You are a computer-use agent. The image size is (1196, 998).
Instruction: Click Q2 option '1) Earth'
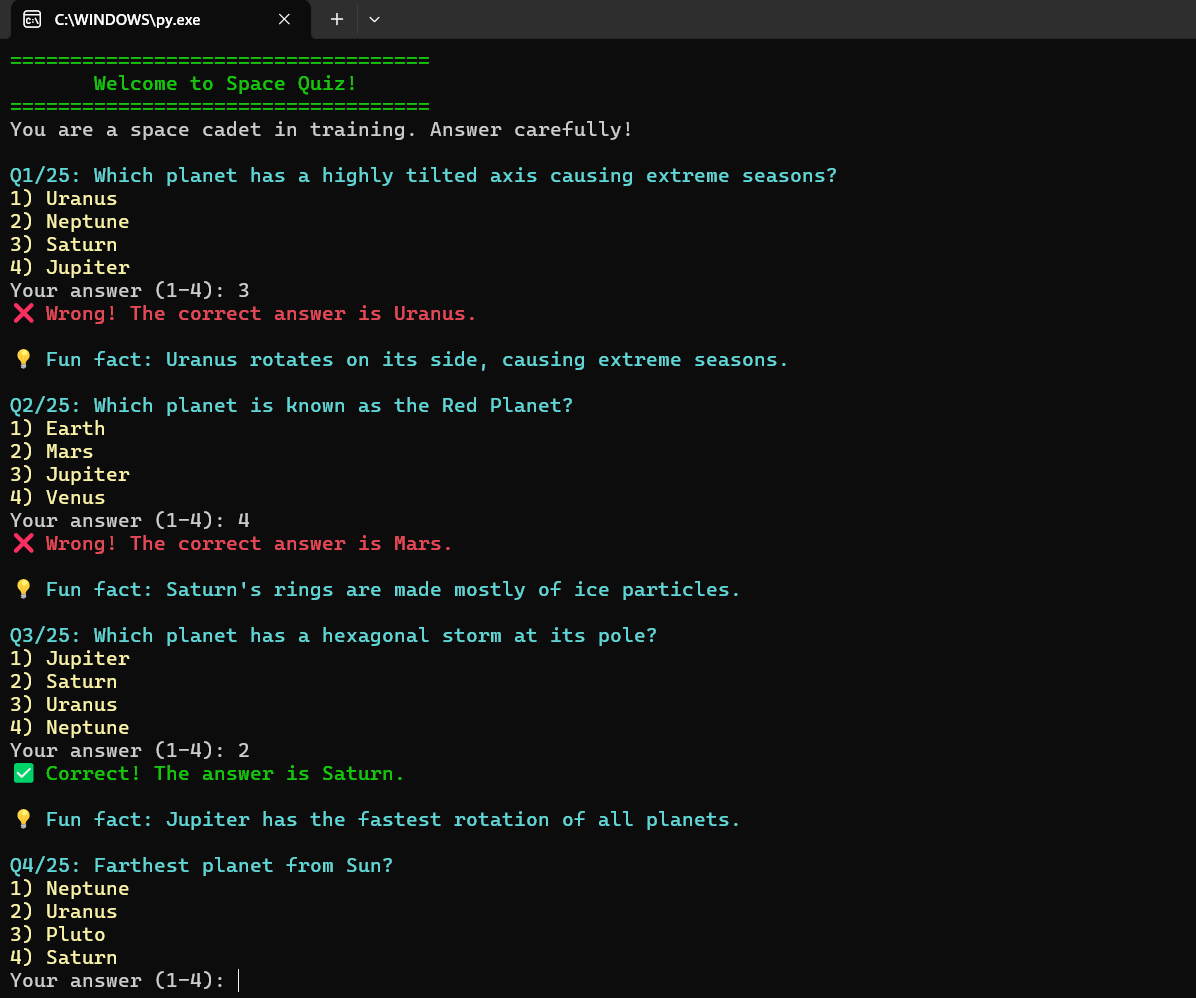coord(57,428)
